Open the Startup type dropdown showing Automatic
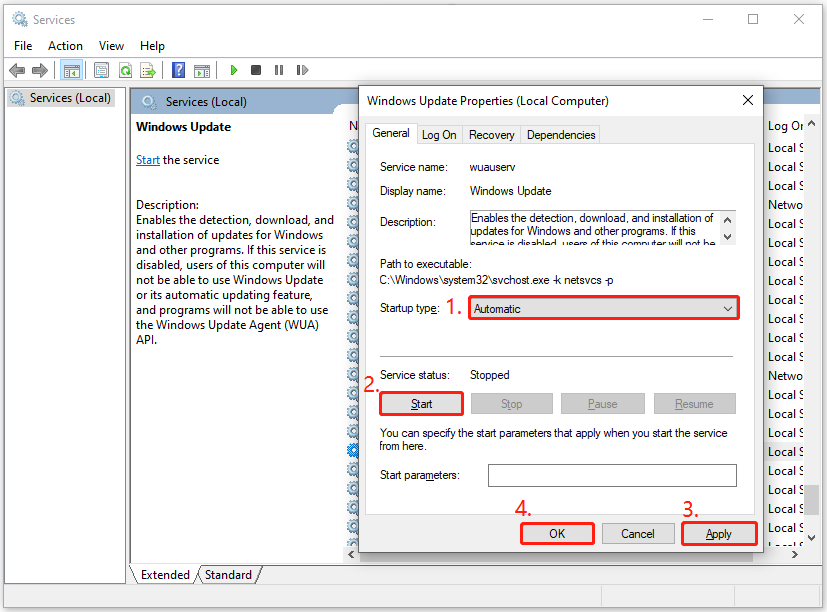827x612 pixels. [x=604, y=309]
